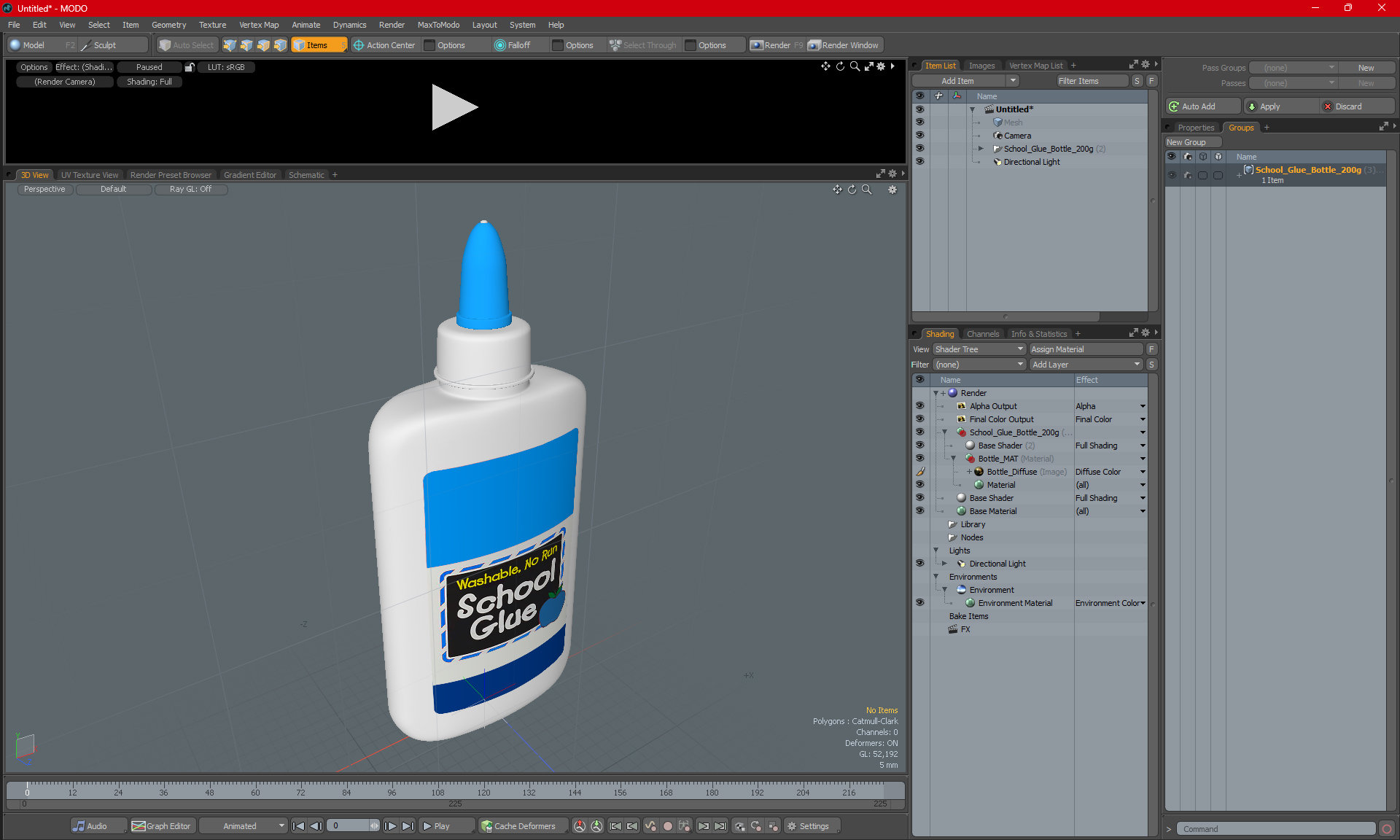Toggle visibility of Final Color Output layer
The height and width of the screenshot is (840, 1400).
[x=919, y=419]
